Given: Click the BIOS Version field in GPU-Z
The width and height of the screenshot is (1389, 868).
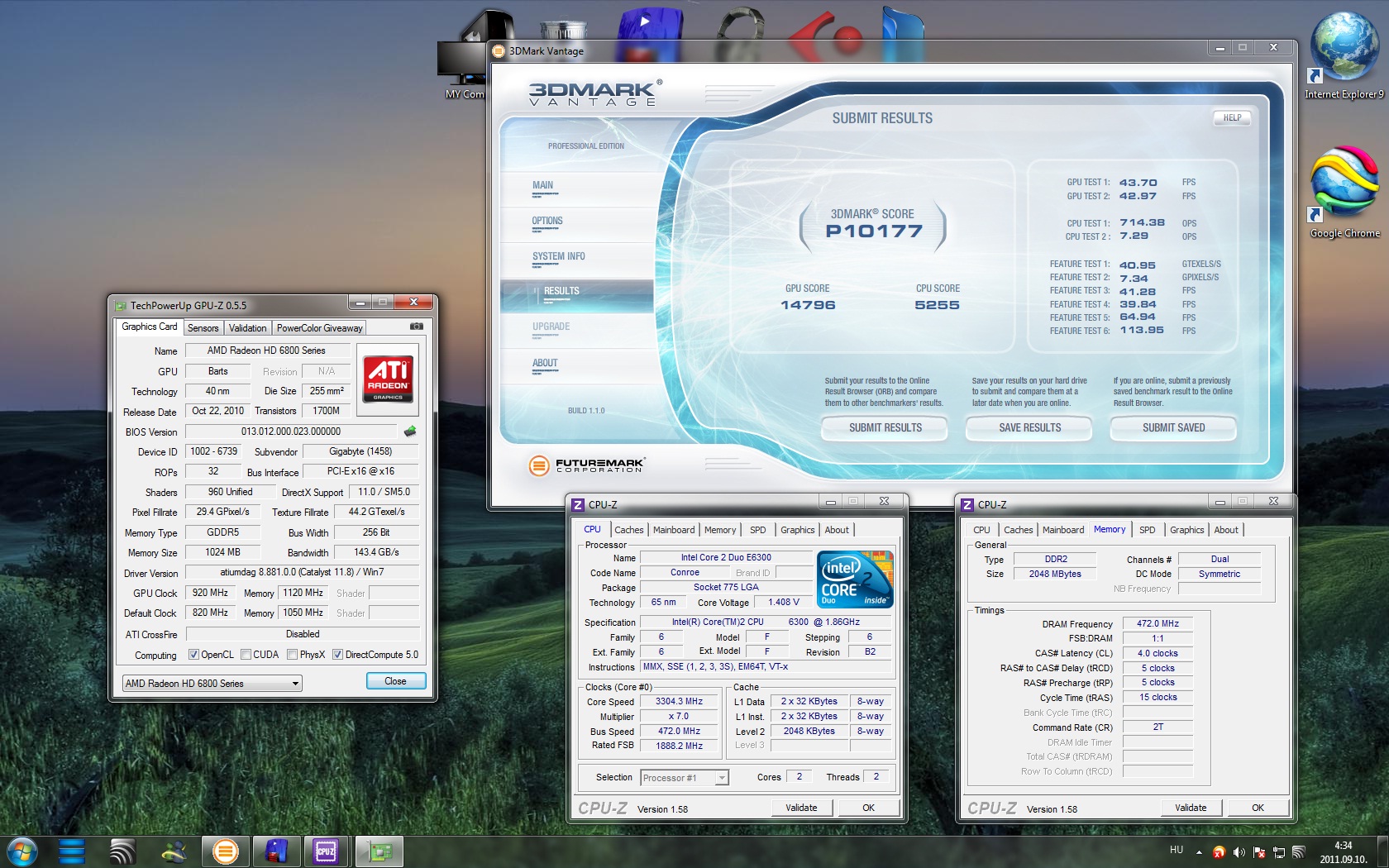Looking at the screenshot, I should pyautogui.click(x=291, y=432).
